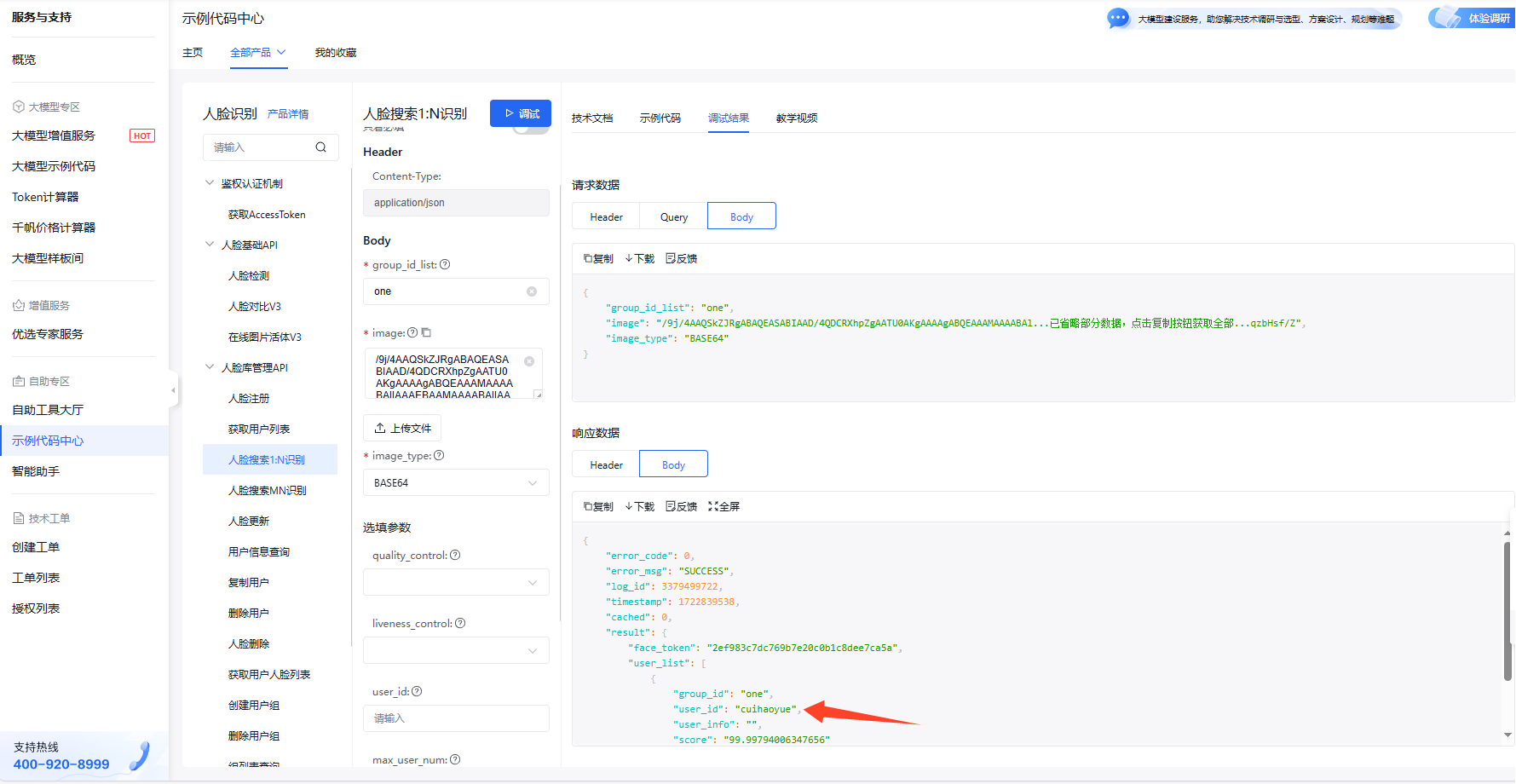Click the help icon next to quality_control

tap(455, 555)
